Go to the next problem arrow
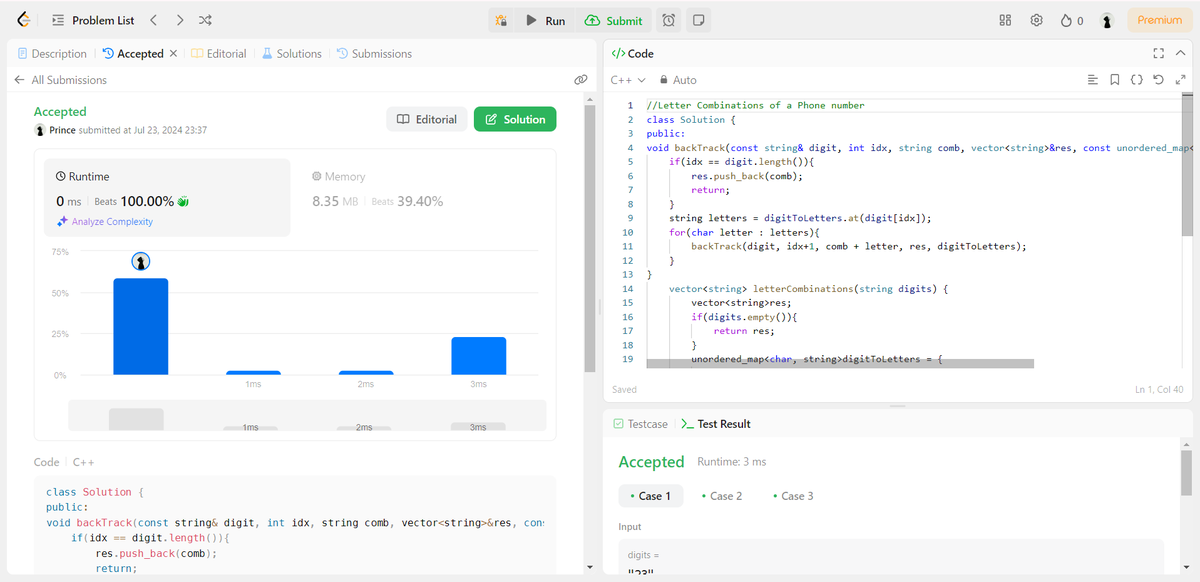This screenshot has height=582, width=1200. [x=179, y=20]
